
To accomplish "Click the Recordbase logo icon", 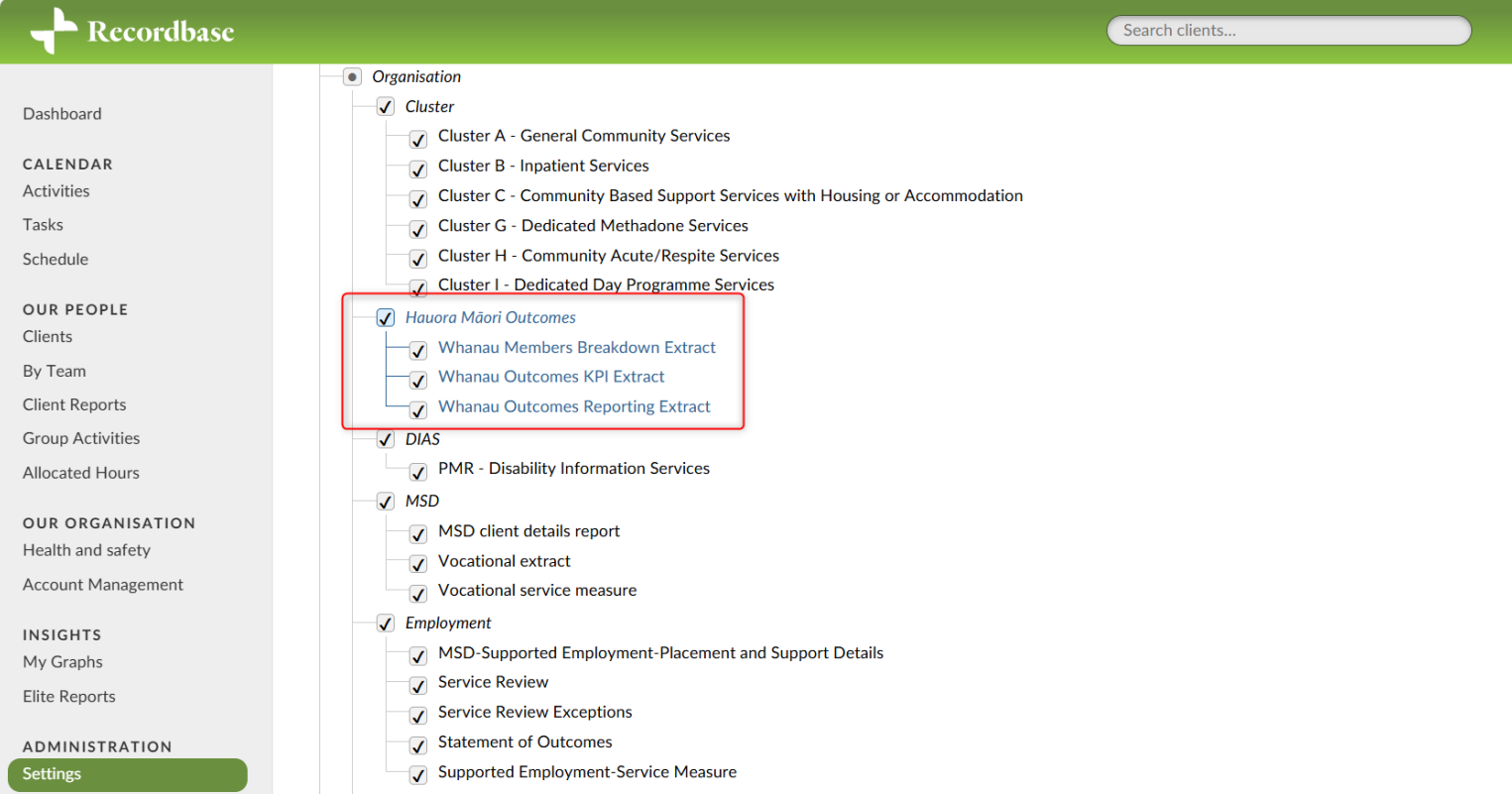I will click(54, 31).
